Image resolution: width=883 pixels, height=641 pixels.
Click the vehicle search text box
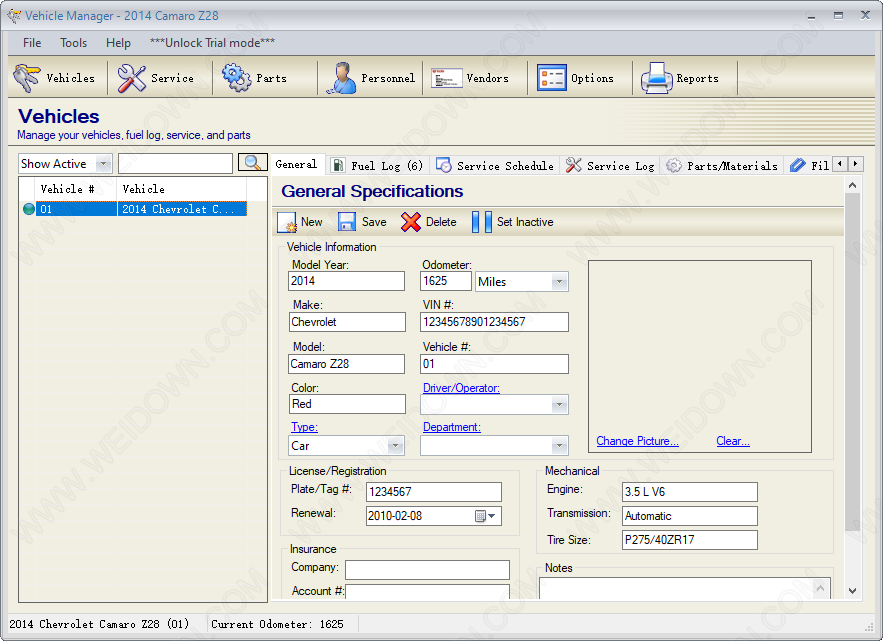pyautogui.click(x=175, y=164)
